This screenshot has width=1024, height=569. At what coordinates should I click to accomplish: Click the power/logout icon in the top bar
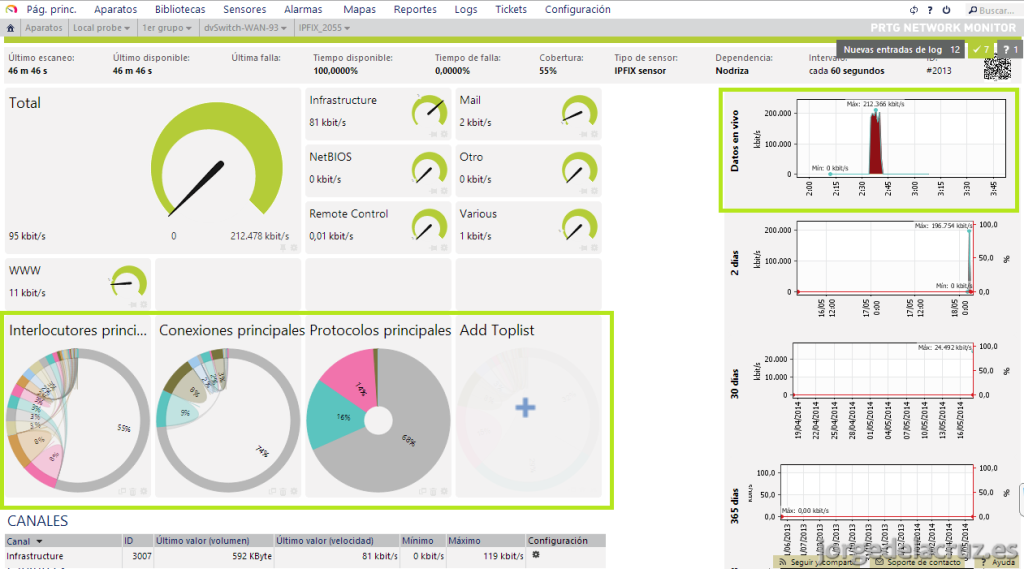[x=946, y=10]
